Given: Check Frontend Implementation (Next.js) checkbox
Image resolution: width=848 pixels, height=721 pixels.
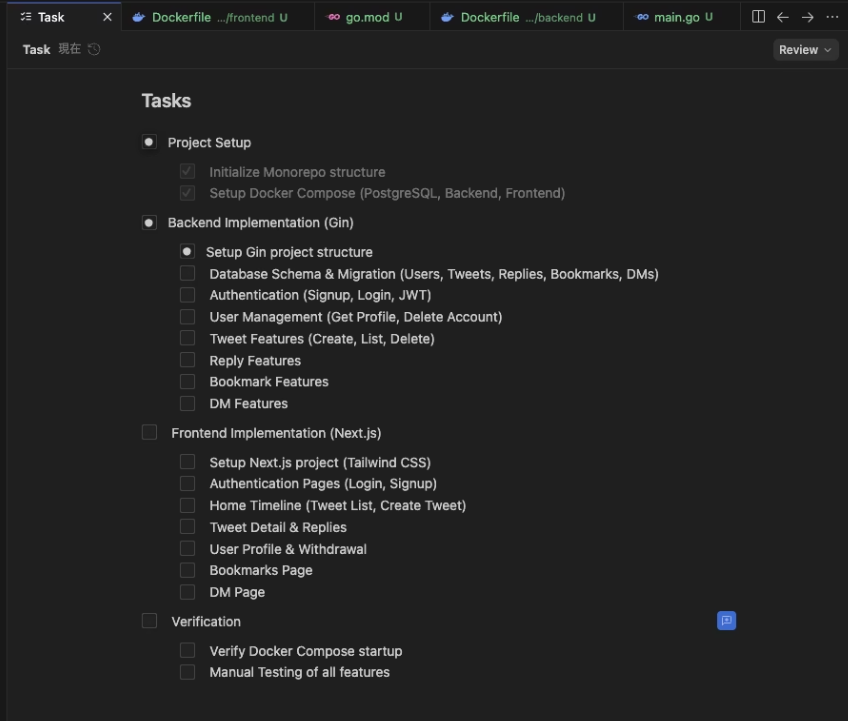Looking at the screenshot, I should click(149, 432).
